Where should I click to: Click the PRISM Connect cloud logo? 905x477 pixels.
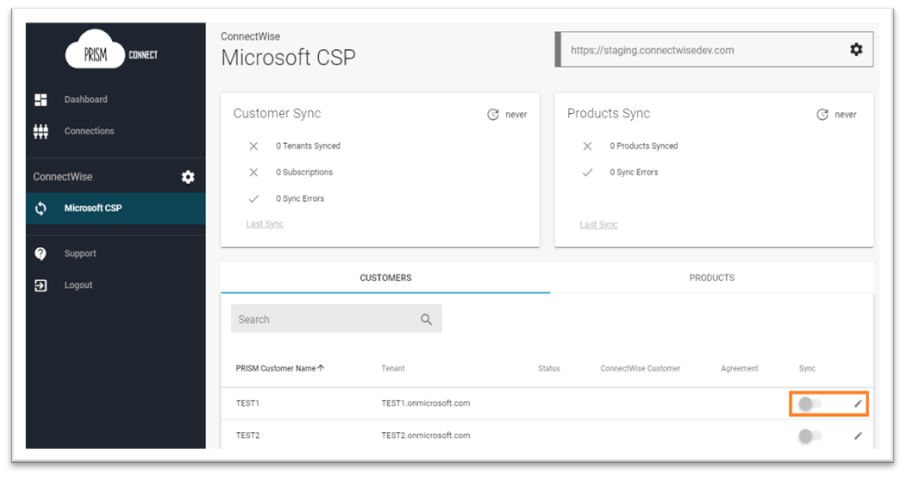tap(111, 50)
